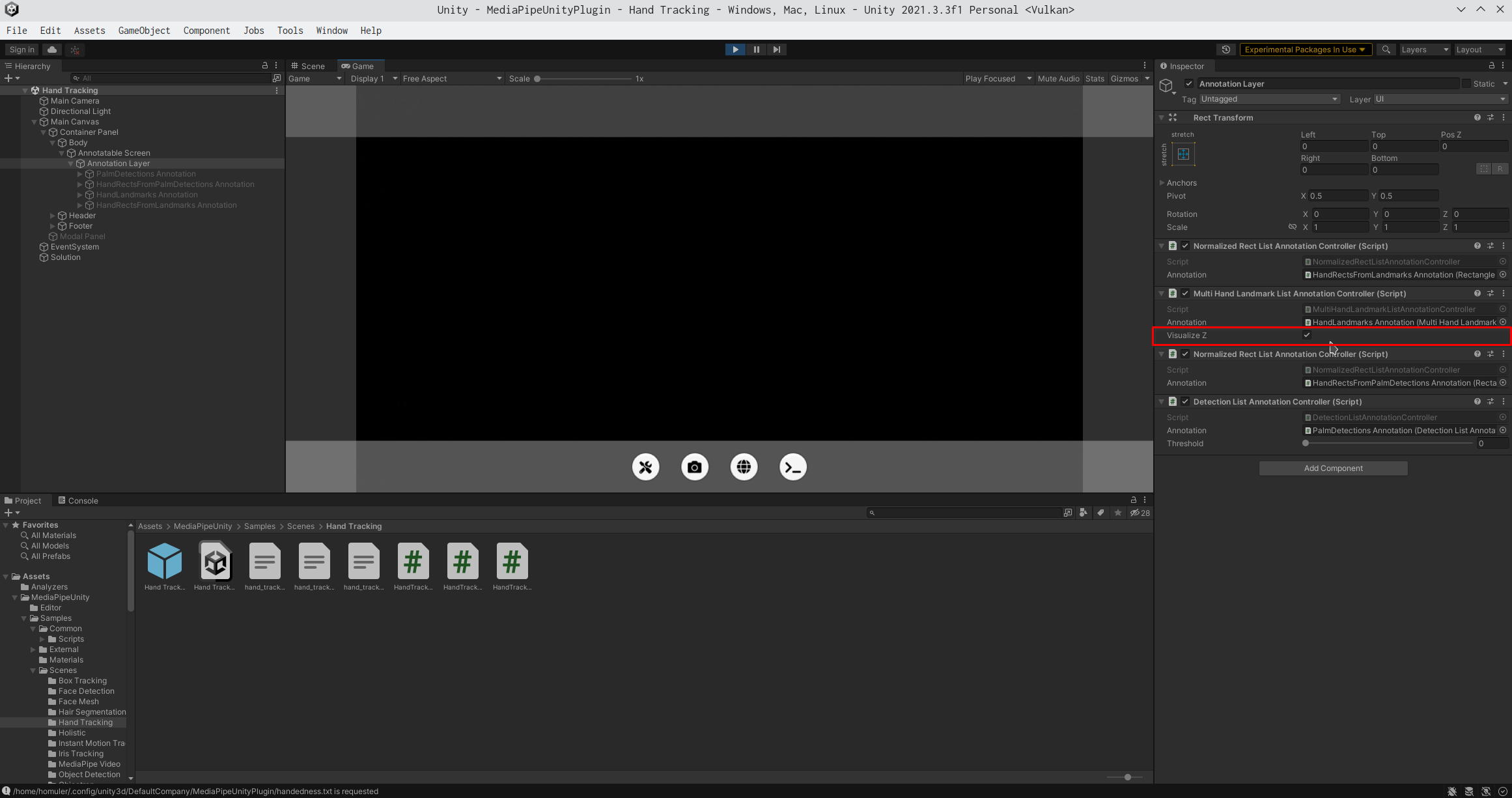Take a screenshot with the camera icon

(x=694, y=467)
